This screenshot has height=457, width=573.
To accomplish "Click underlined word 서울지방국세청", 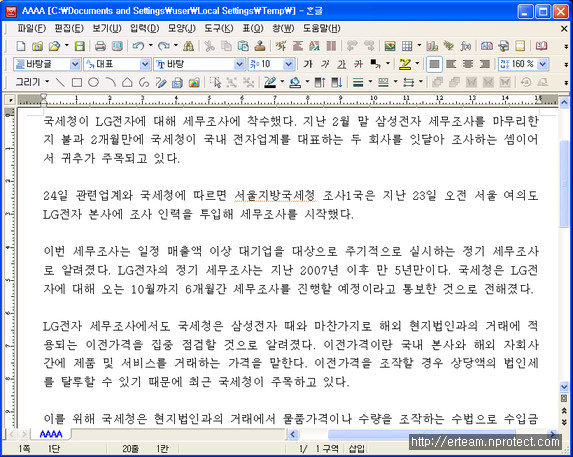I will coord(274,195).
